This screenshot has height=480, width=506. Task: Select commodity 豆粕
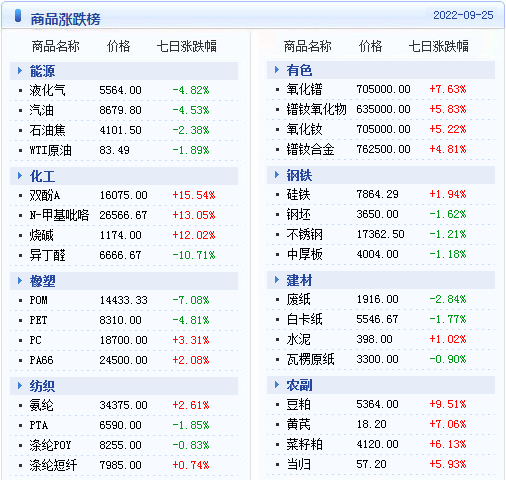coord(298,404)
